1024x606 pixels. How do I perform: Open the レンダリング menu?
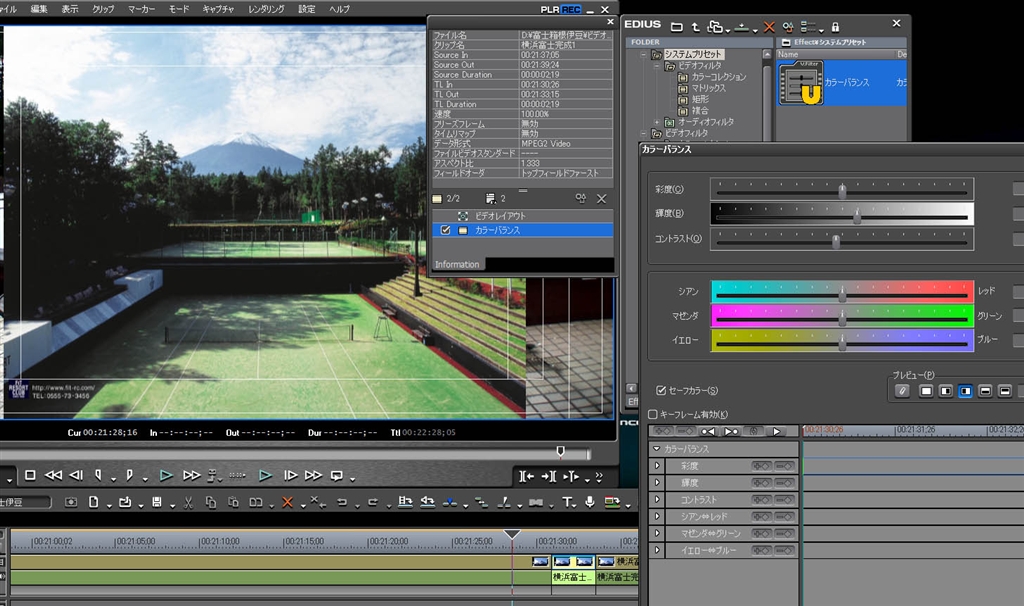(x=265, y=8)
